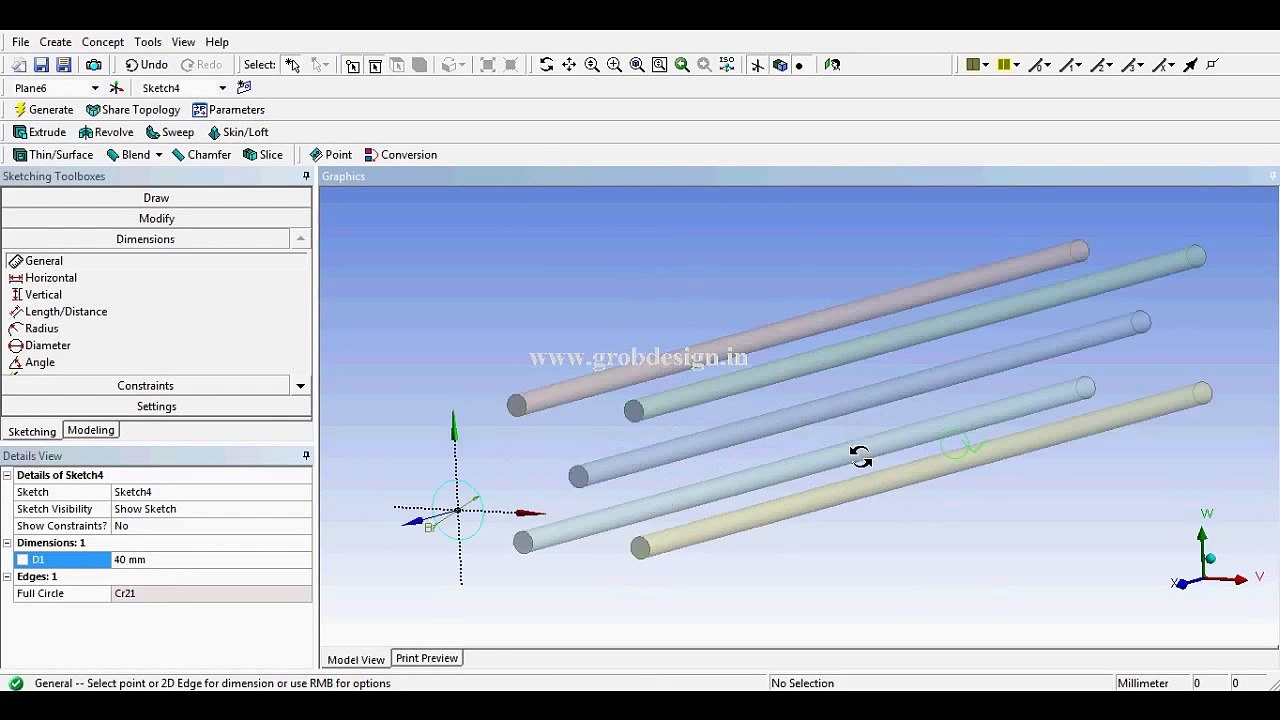1280x720 pixels.
Task: Click the vertex display square icon
Action: [1212, 65]
